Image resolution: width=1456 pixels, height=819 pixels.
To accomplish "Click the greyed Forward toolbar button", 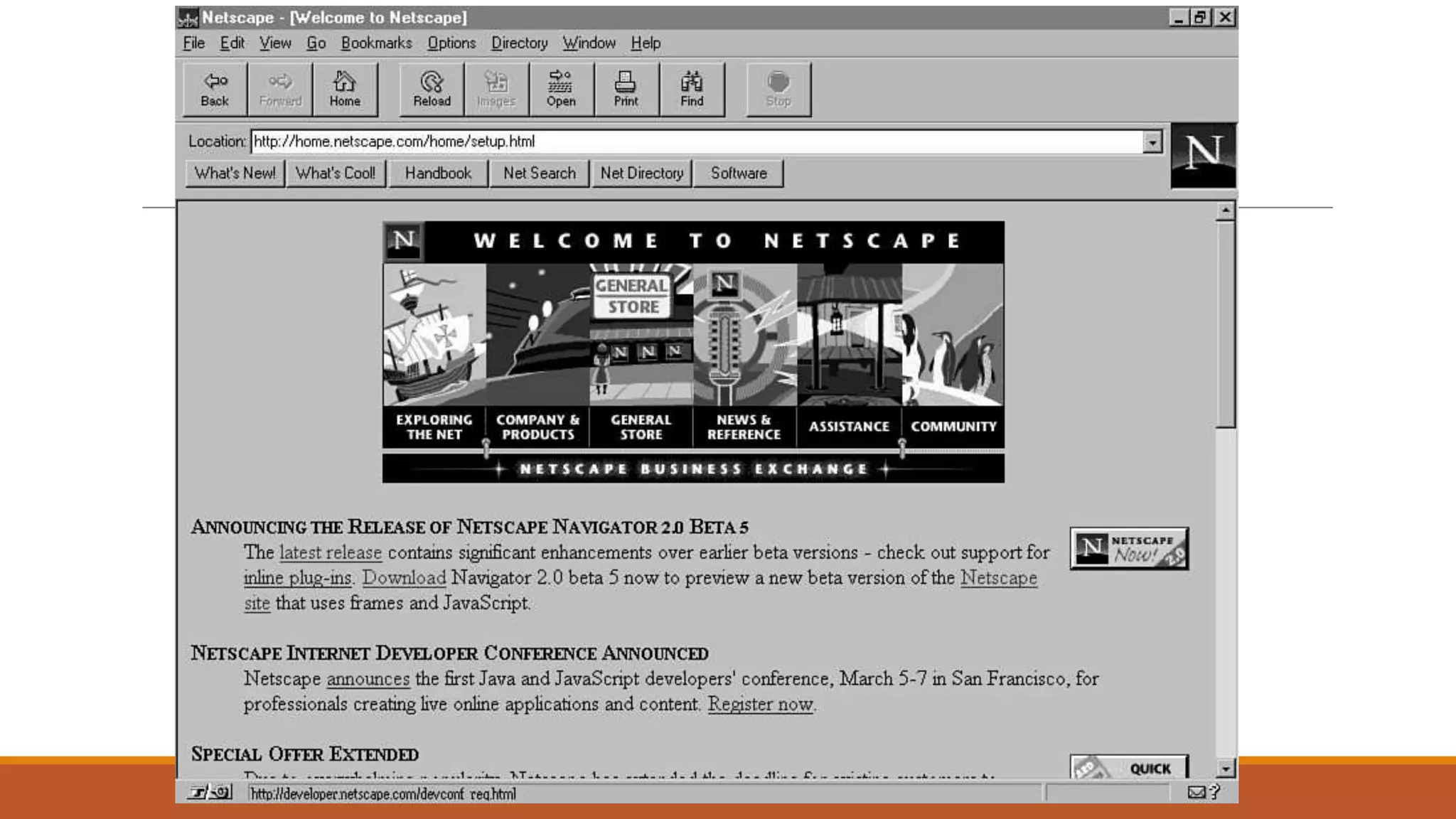I will 280,89.
